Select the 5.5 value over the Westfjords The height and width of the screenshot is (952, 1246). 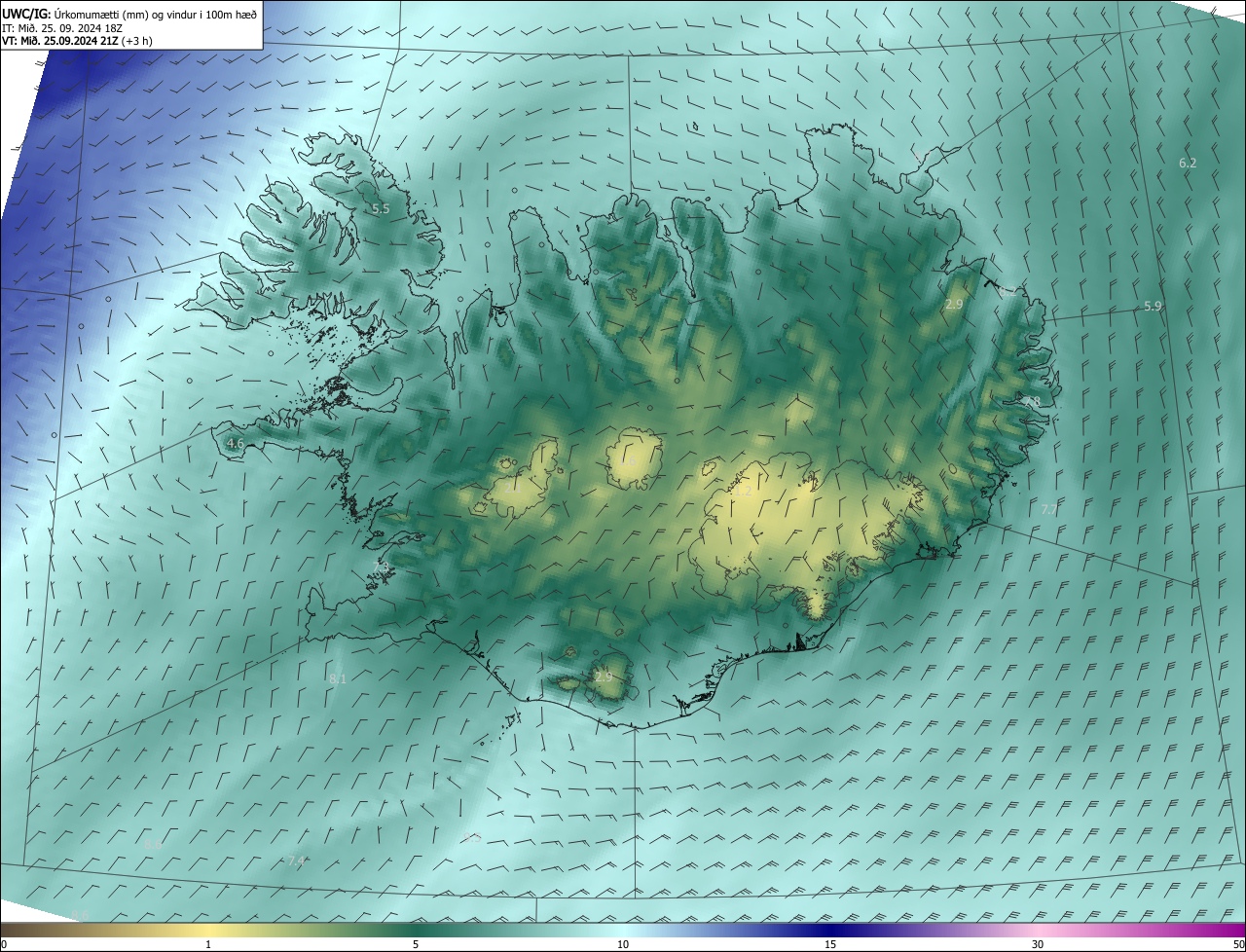(x=381, y=209)
